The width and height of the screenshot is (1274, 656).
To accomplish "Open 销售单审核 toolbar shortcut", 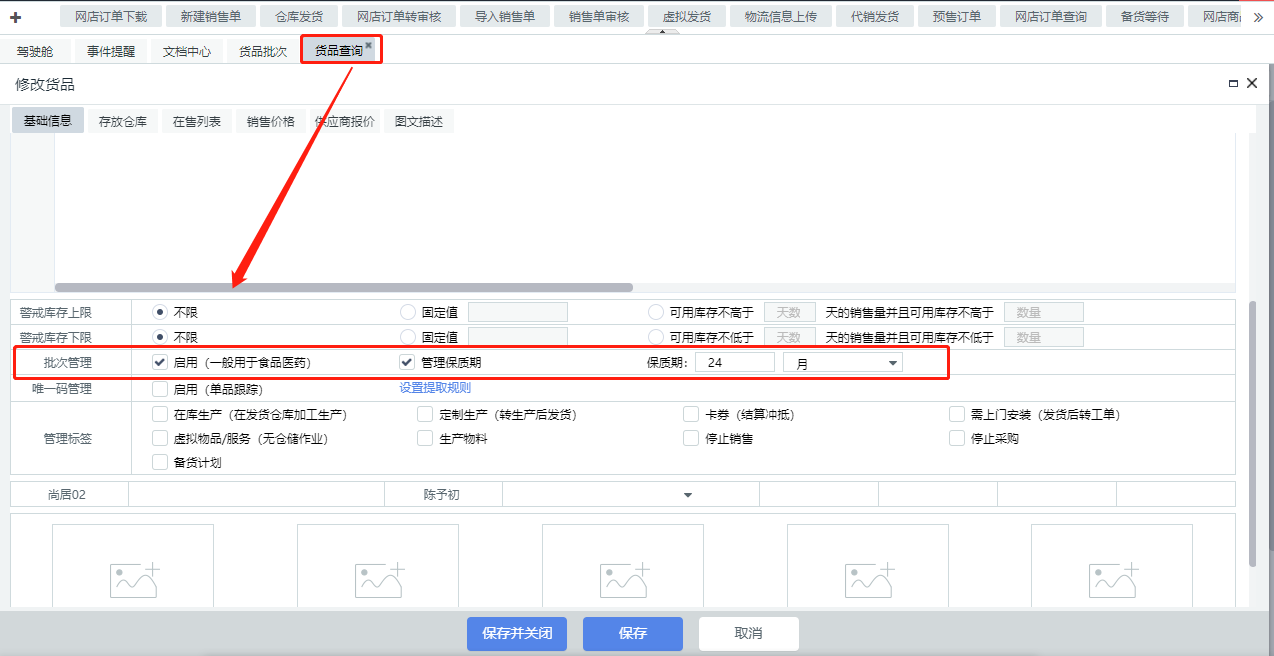I will click(x=599, y=17).
